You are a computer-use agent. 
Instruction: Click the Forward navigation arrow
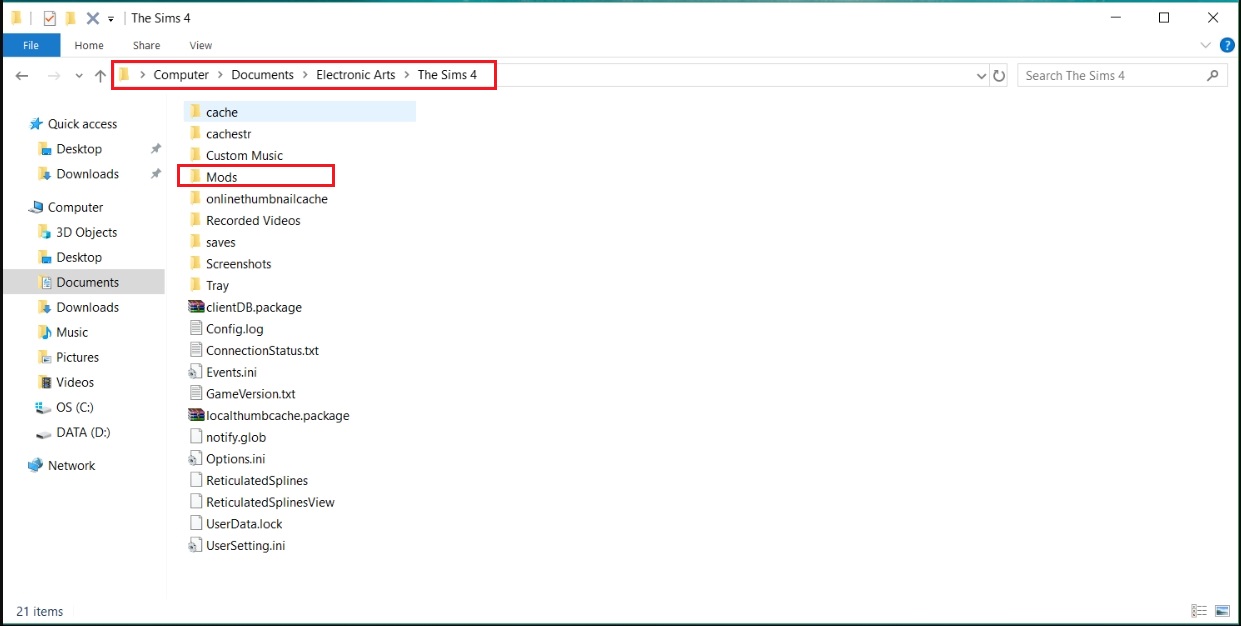click(x=54, y=76)
